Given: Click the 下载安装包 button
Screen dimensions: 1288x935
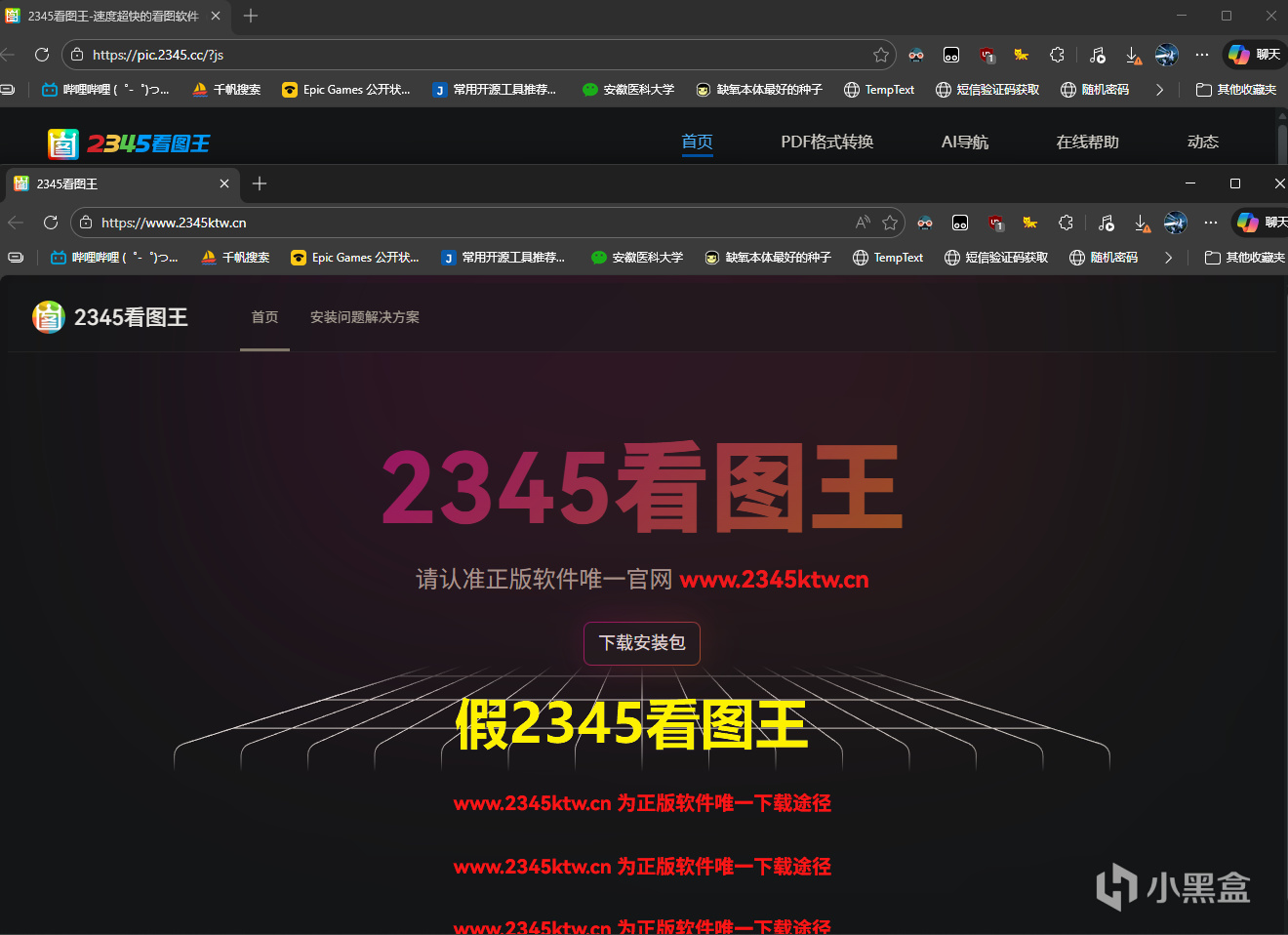Looking at the screenshot, I should coord(642,643).
